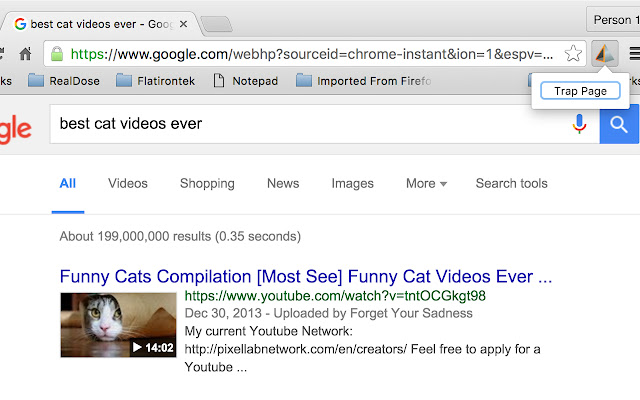The height and width of the screenshot is (400, 640).
Task: Switch to the Videos results tab
Action: click(x=128, y=183)
